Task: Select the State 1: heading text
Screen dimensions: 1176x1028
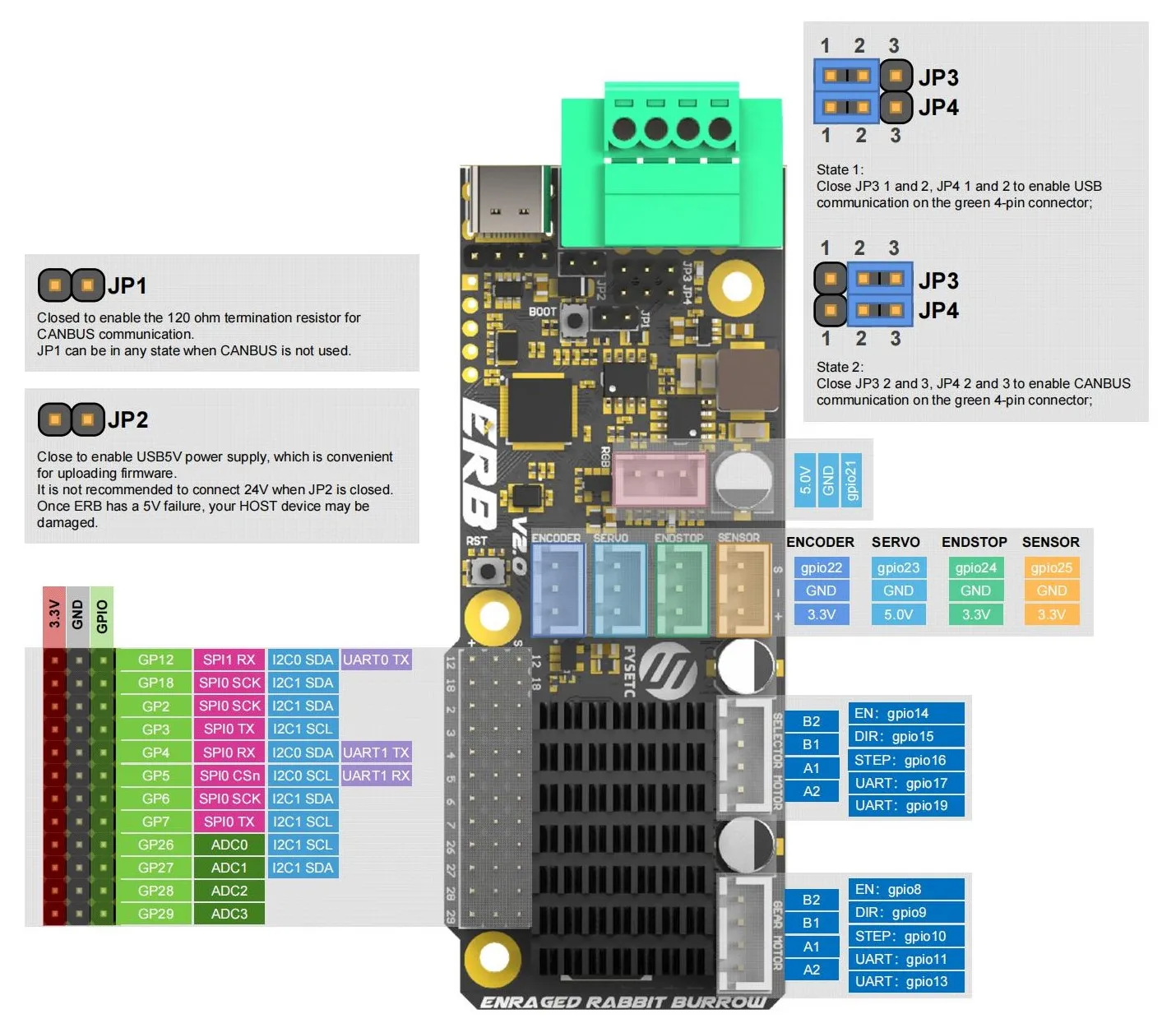Action: tap(840, 169)
